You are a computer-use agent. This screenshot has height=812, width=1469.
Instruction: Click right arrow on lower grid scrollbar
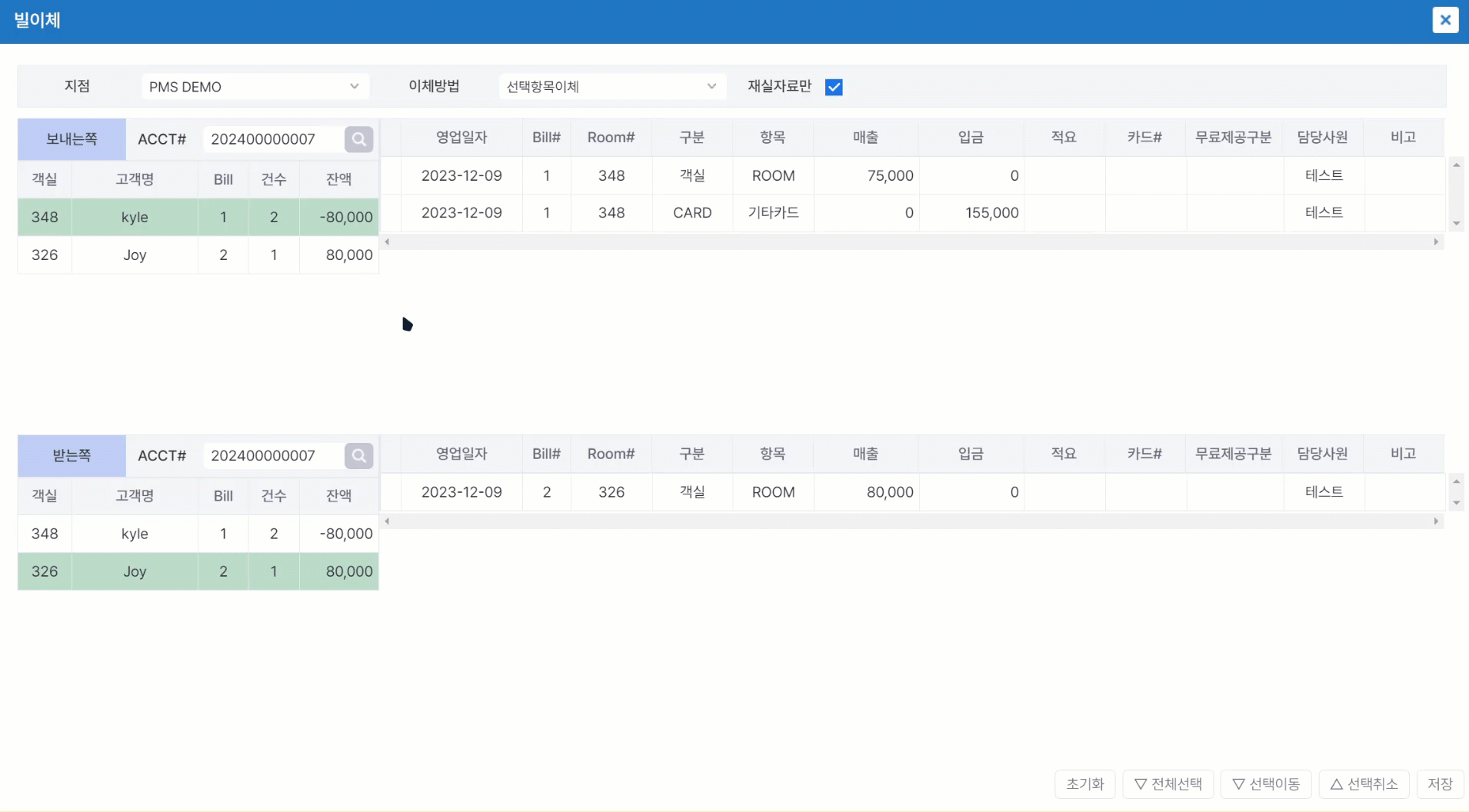[x=1435, y=521]
